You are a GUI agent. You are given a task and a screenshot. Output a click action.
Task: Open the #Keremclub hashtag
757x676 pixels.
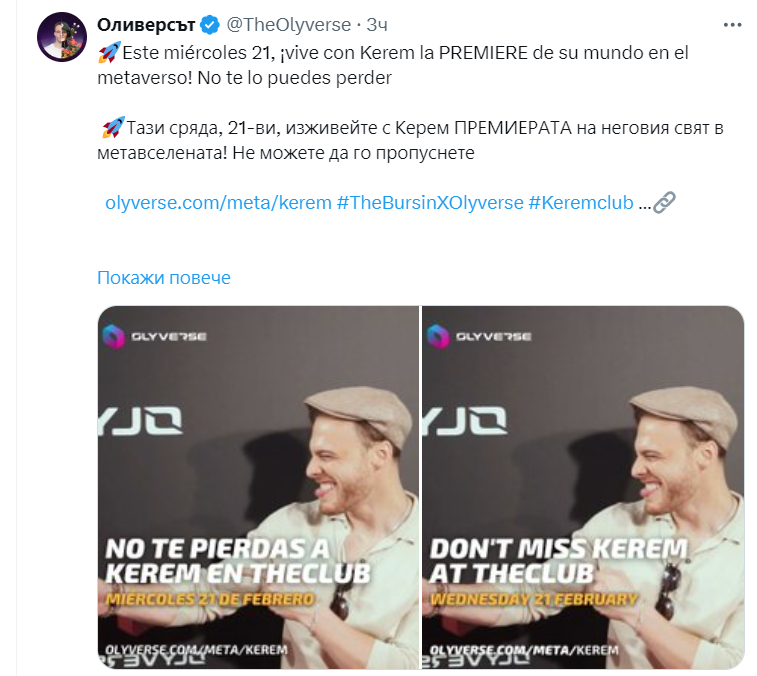(x=581, y=203)
